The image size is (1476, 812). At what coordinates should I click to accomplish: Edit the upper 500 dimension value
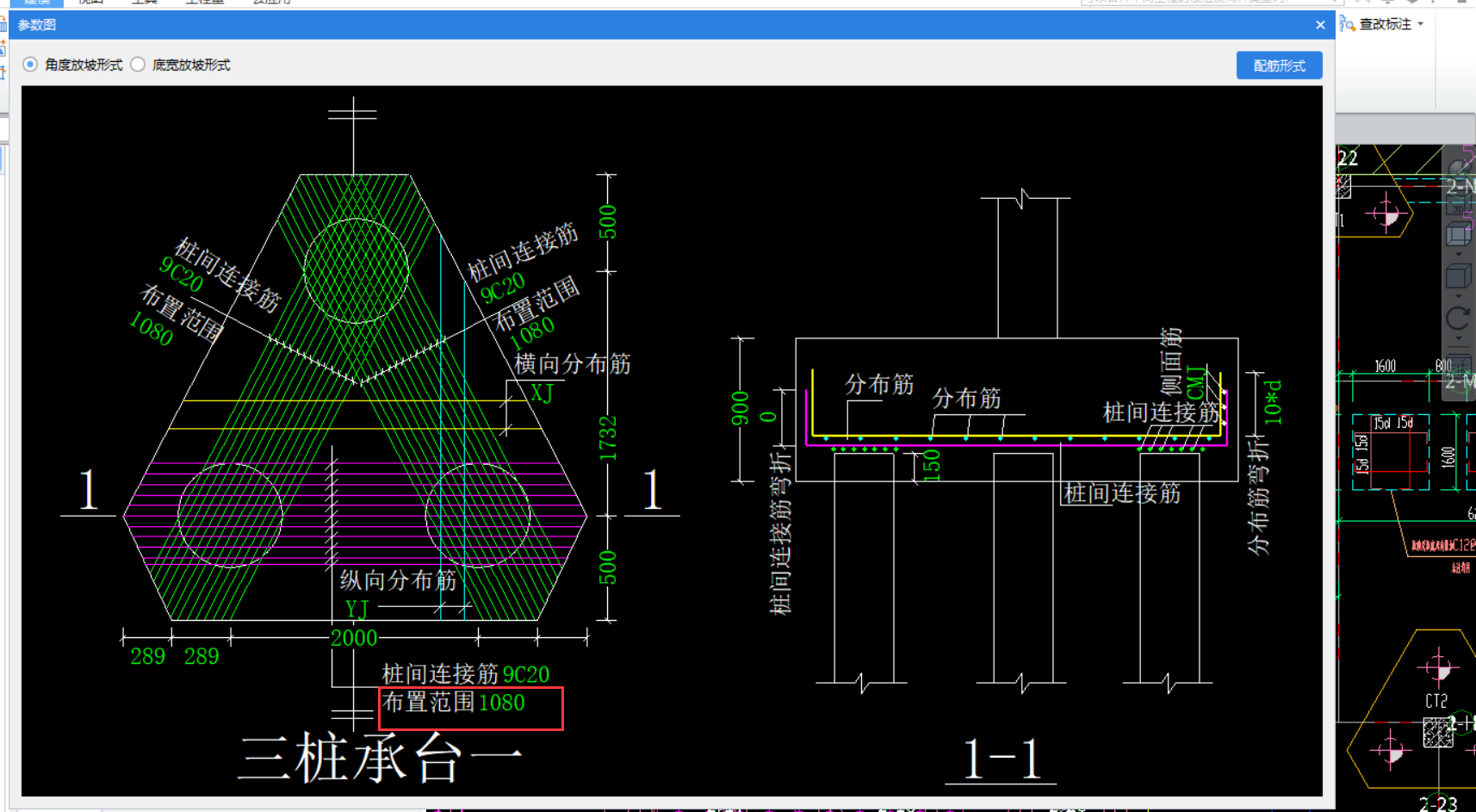point(608,222)
